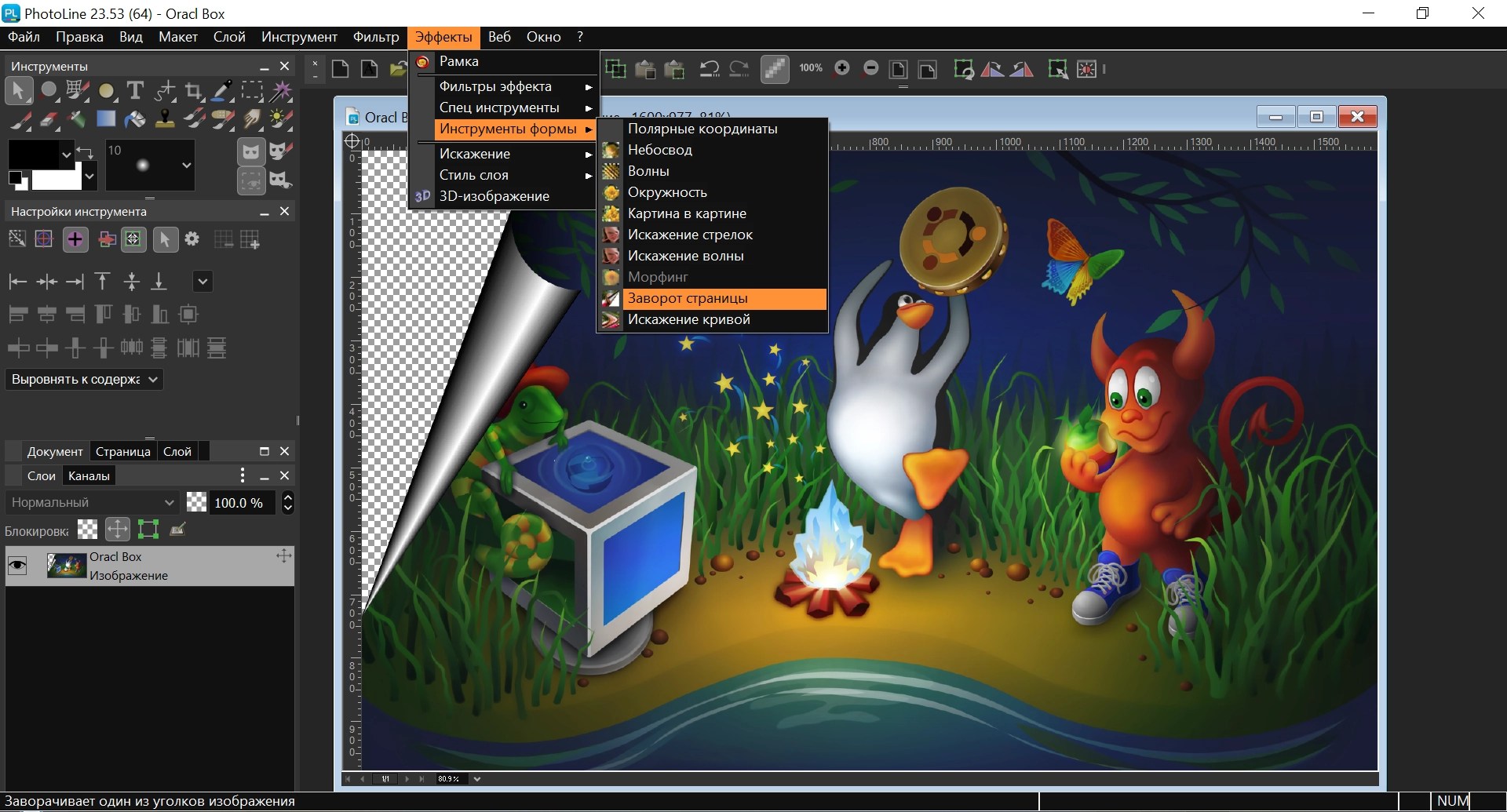The image size is (1507, 812).
Task: Open the Фильтр menu
Action: coord(376,37)
